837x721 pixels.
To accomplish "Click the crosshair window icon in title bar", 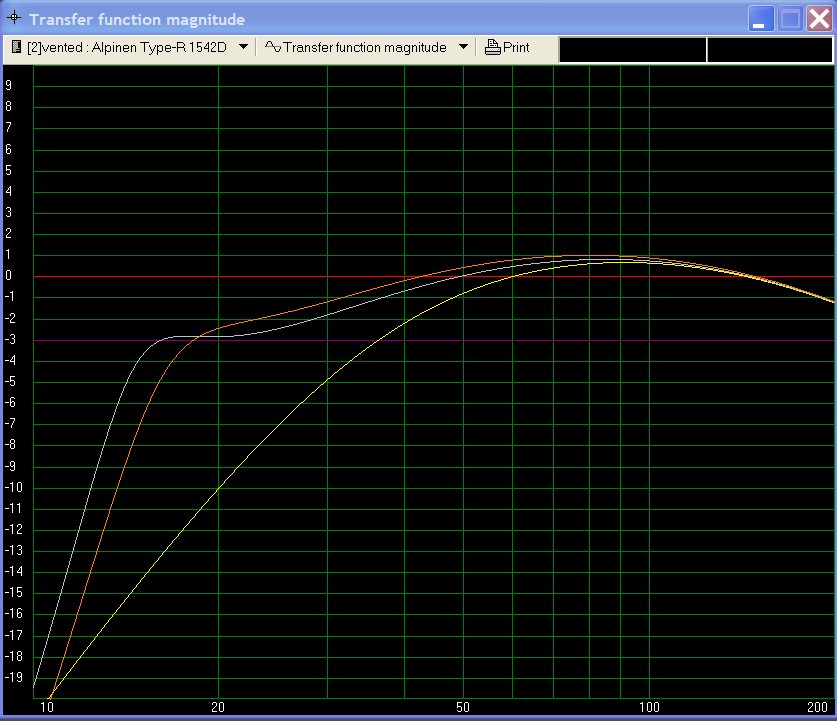I will point(14,19).
